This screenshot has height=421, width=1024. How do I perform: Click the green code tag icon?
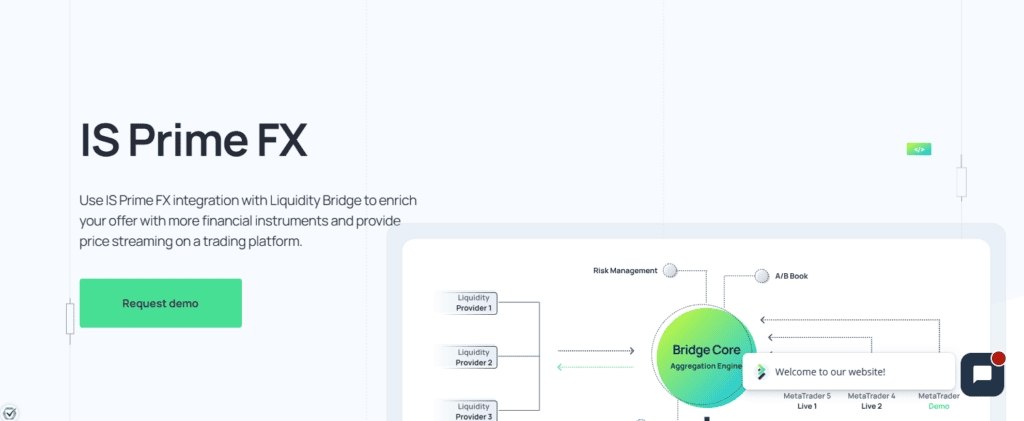click(x=919, y=149)
